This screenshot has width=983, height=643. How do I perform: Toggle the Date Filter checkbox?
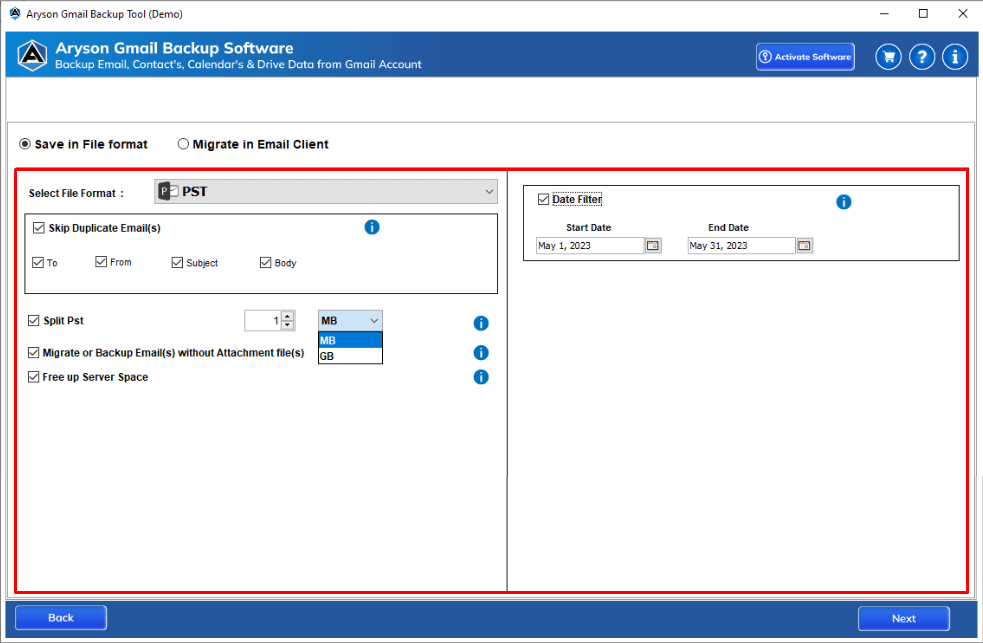click(x=544, y=199)
